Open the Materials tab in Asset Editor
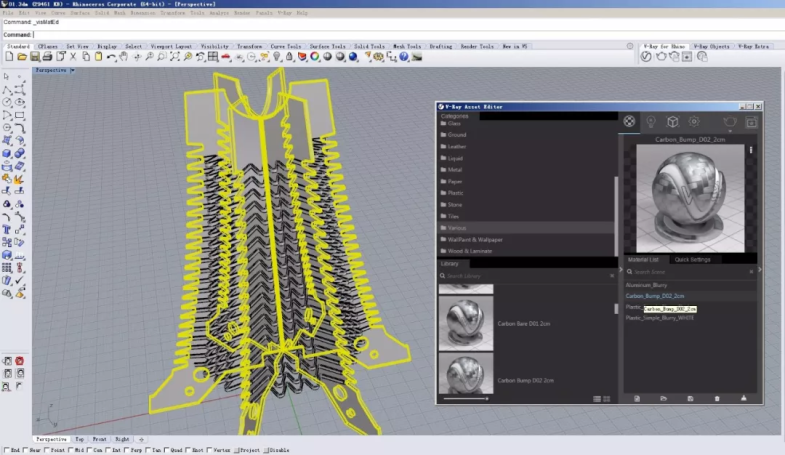Image resolution: width=785 pixels, height=455 pixels. pyautogui.click(x=629, y=121)
